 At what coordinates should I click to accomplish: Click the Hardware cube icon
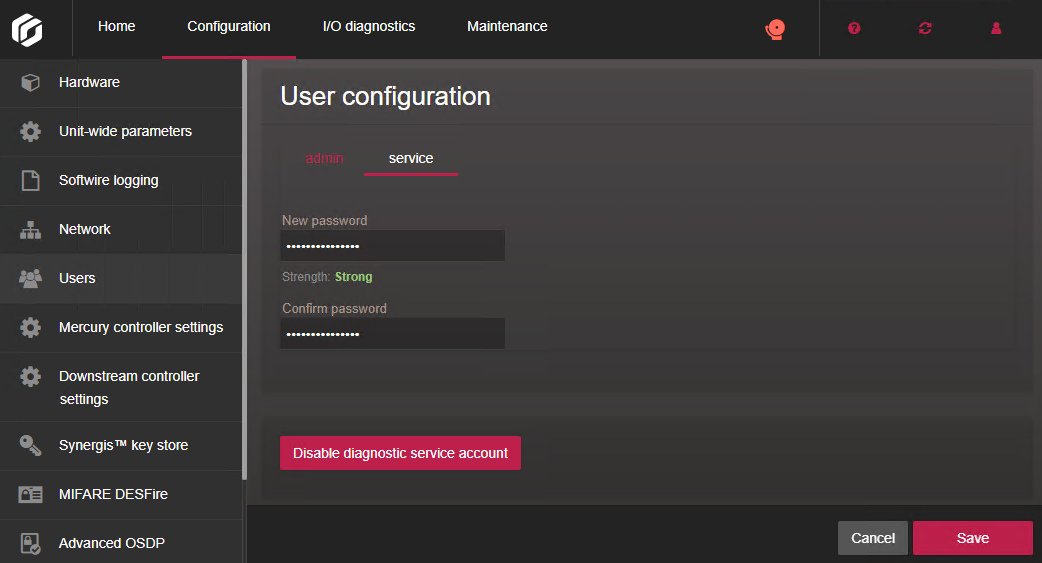coord(30,82)
